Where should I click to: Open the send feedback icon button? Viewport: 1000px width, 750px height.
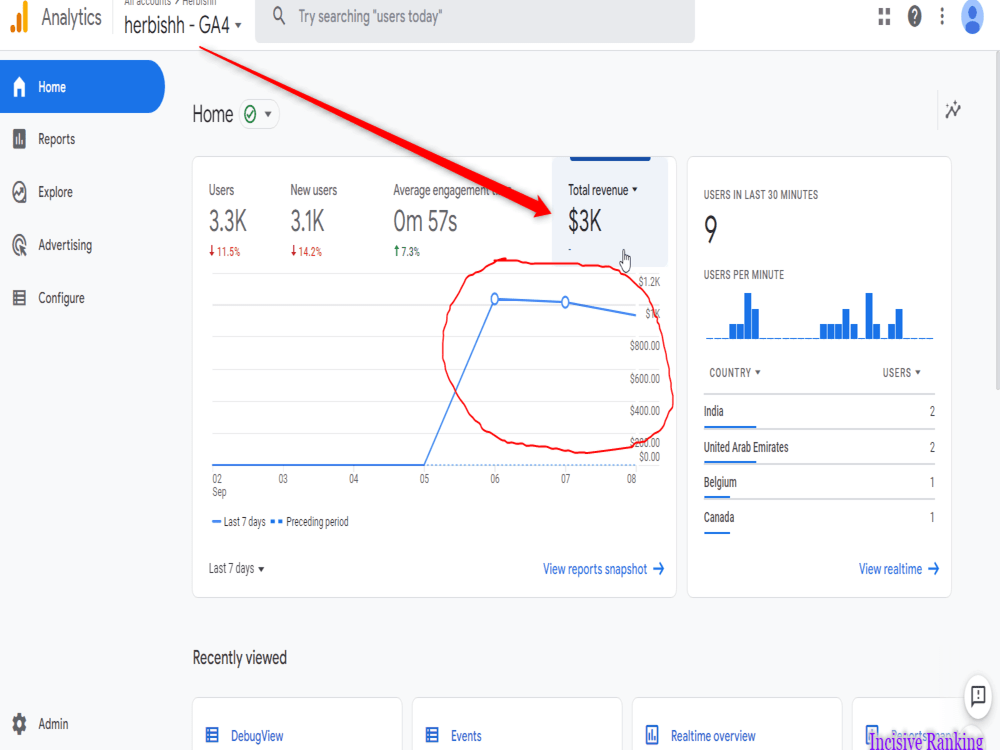click(978, 696)
